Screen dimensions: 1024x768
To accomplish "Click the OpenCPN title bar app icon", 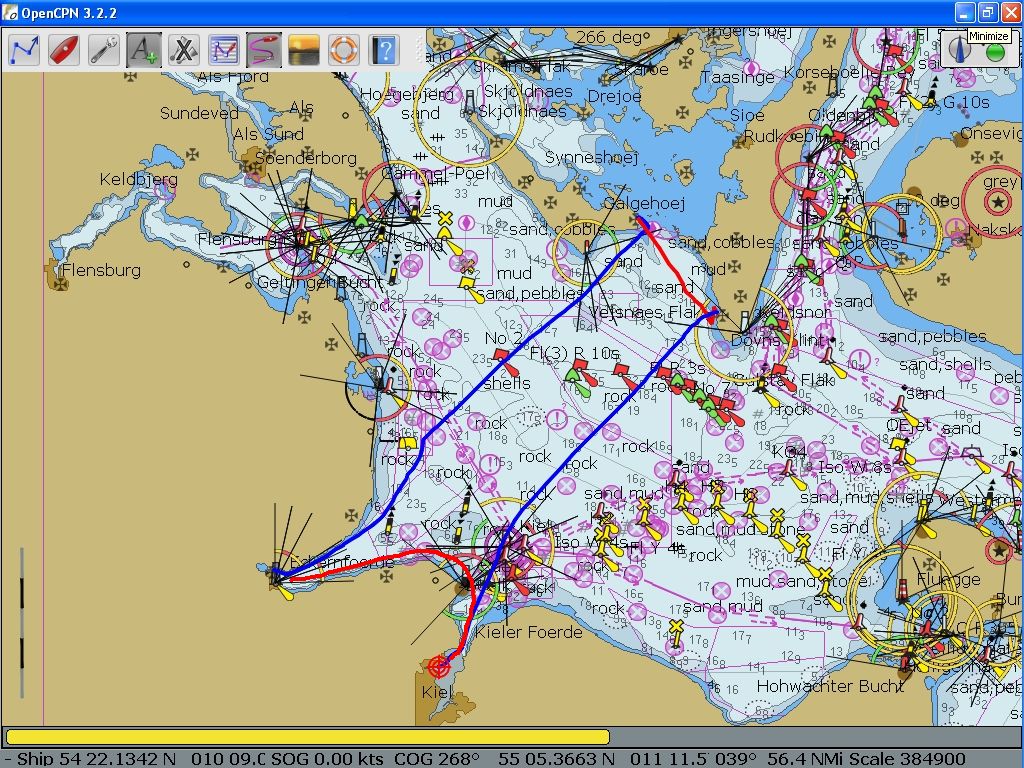I will [10, 12].
